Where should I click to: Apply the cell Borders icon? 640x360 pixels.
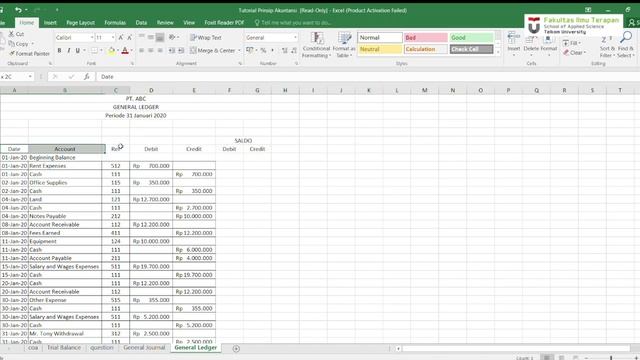(94, 50)
